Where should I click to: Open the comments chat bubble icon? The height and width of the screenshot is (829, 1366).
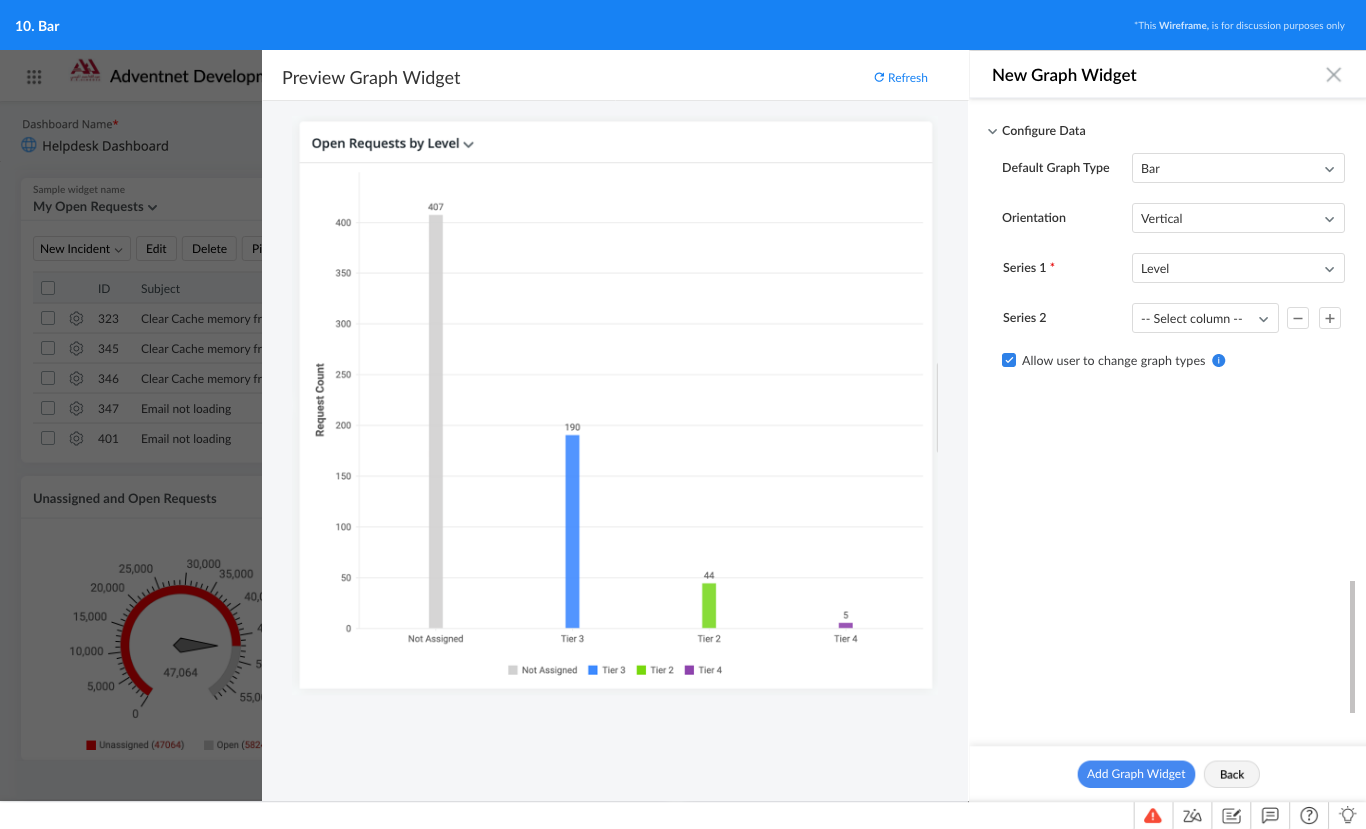coord(1270,815)
